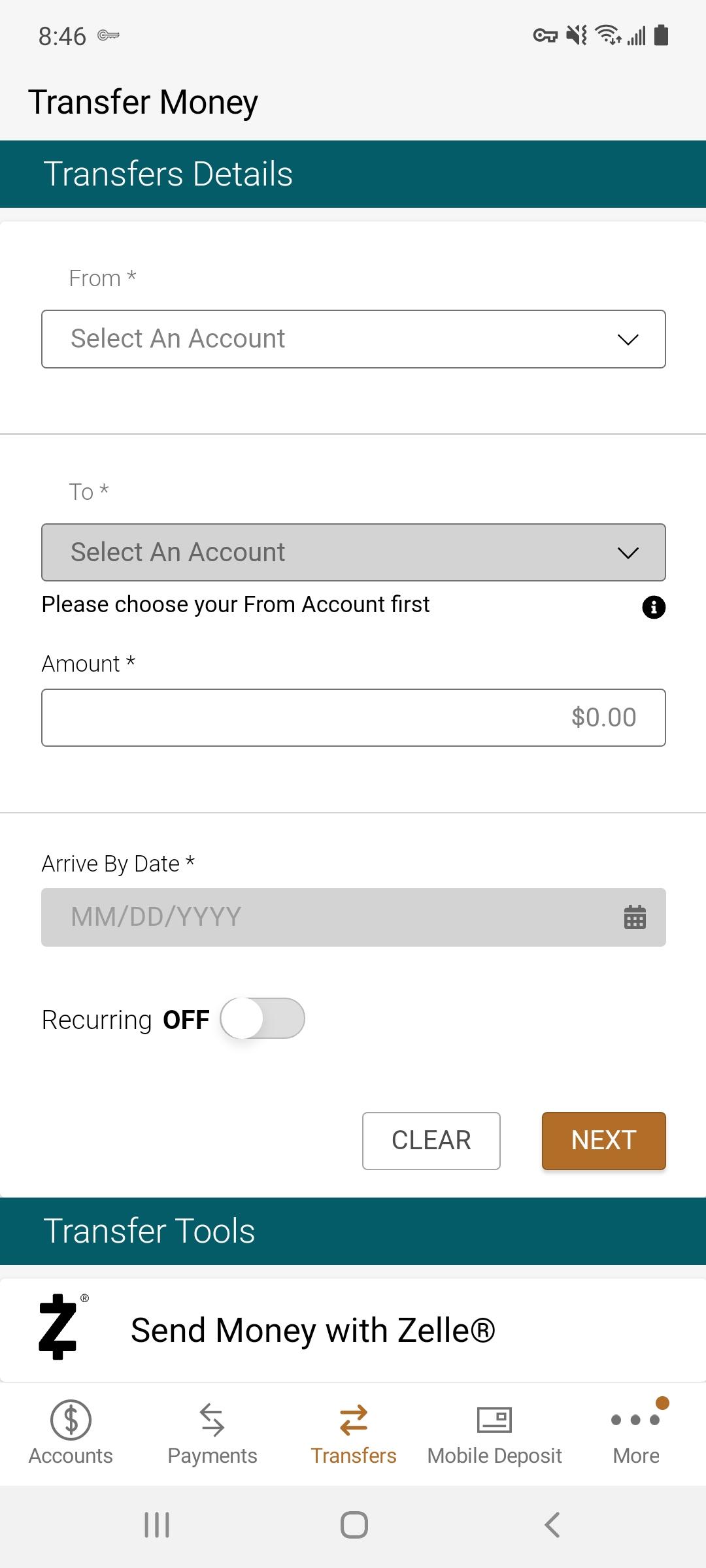This screenshot has width=706, height=1568.
Task: Tap the Android home button
Action: 354,1526
